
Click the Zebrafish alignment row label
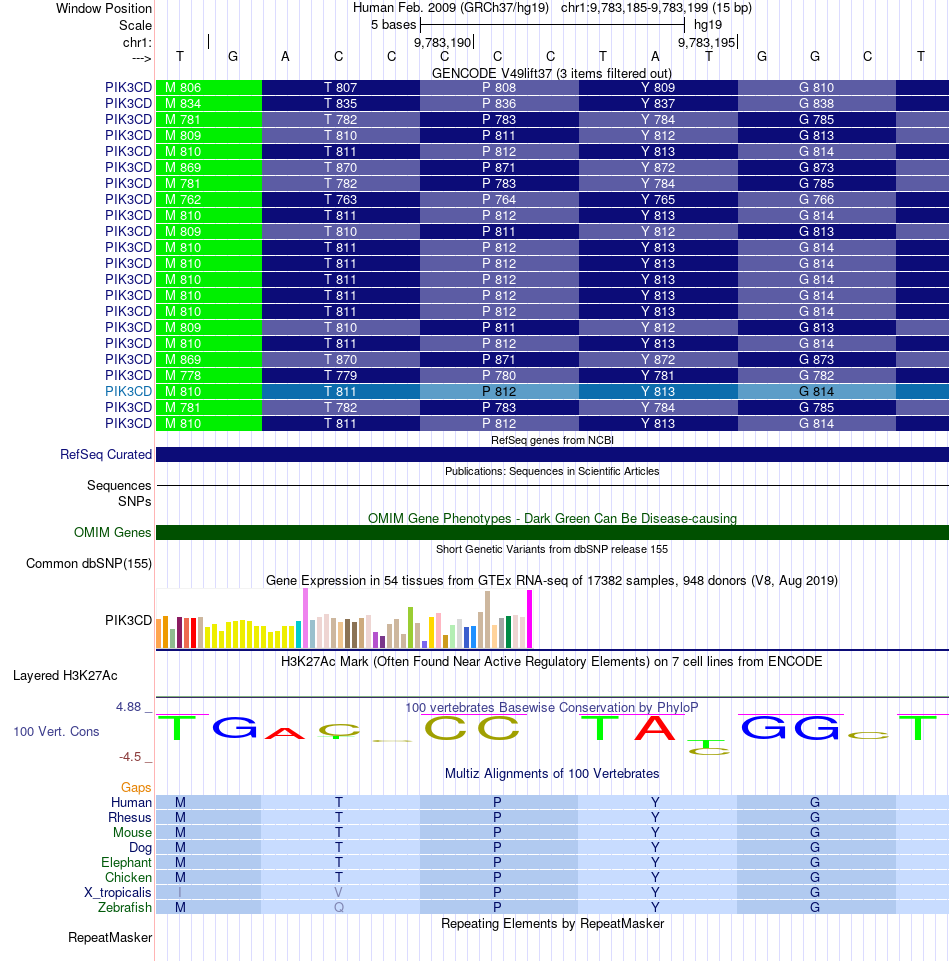pos(125,907)
